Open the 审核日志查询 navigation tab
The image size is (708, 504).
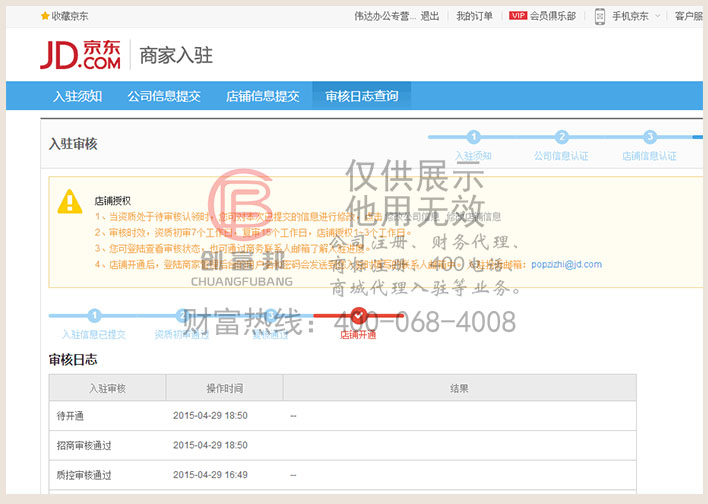pos(362,96)
